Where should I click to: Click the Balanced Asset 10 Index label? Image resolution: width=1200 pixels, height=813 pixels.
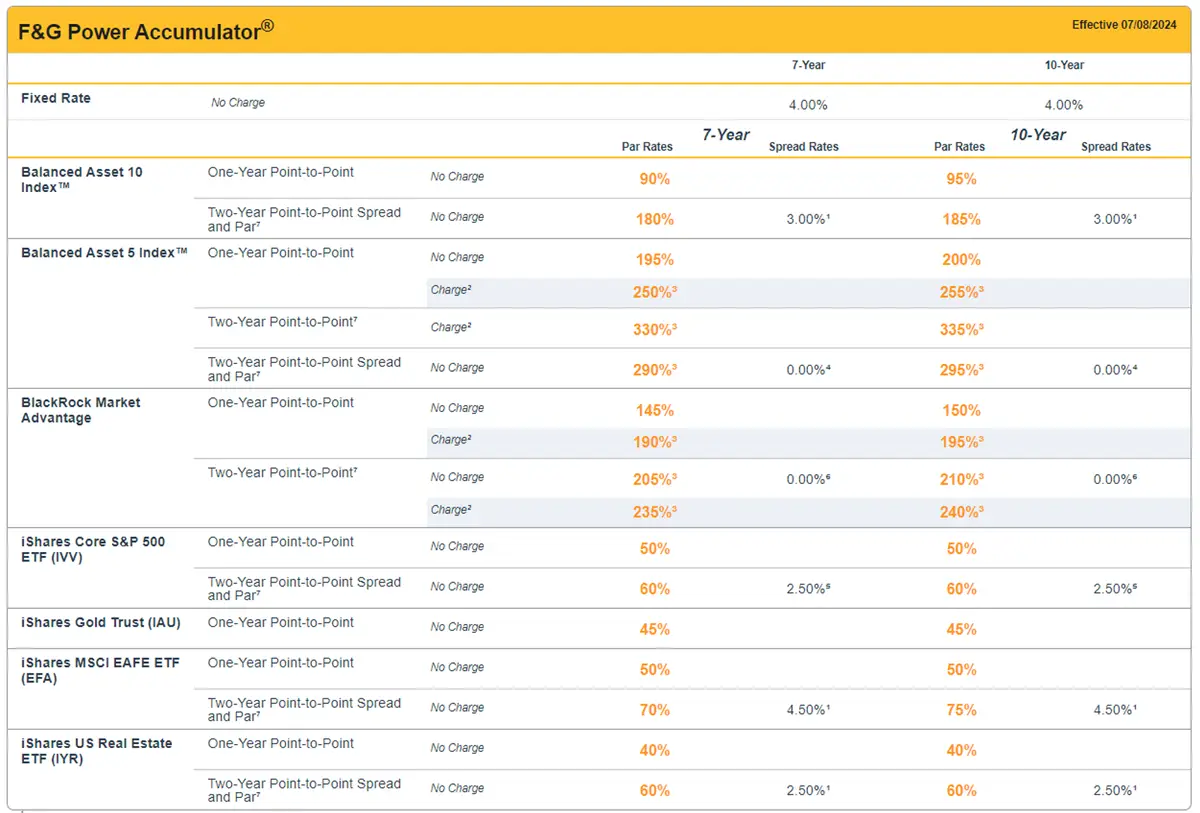tap(82, 180)
